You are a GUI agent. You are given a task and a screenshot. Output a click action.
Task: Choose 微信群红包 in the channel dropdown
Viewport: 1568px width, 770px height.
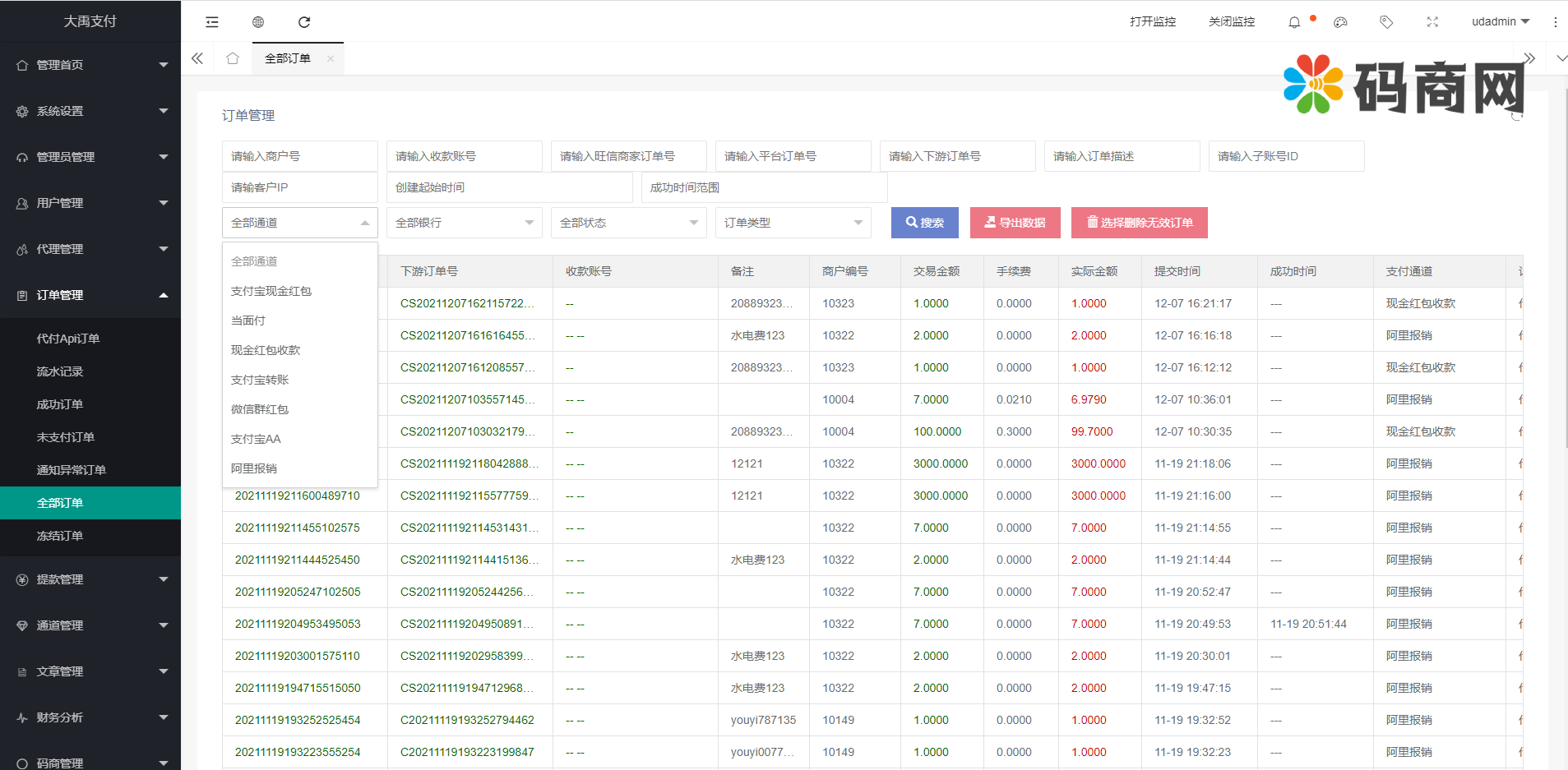tap(260, 409)
